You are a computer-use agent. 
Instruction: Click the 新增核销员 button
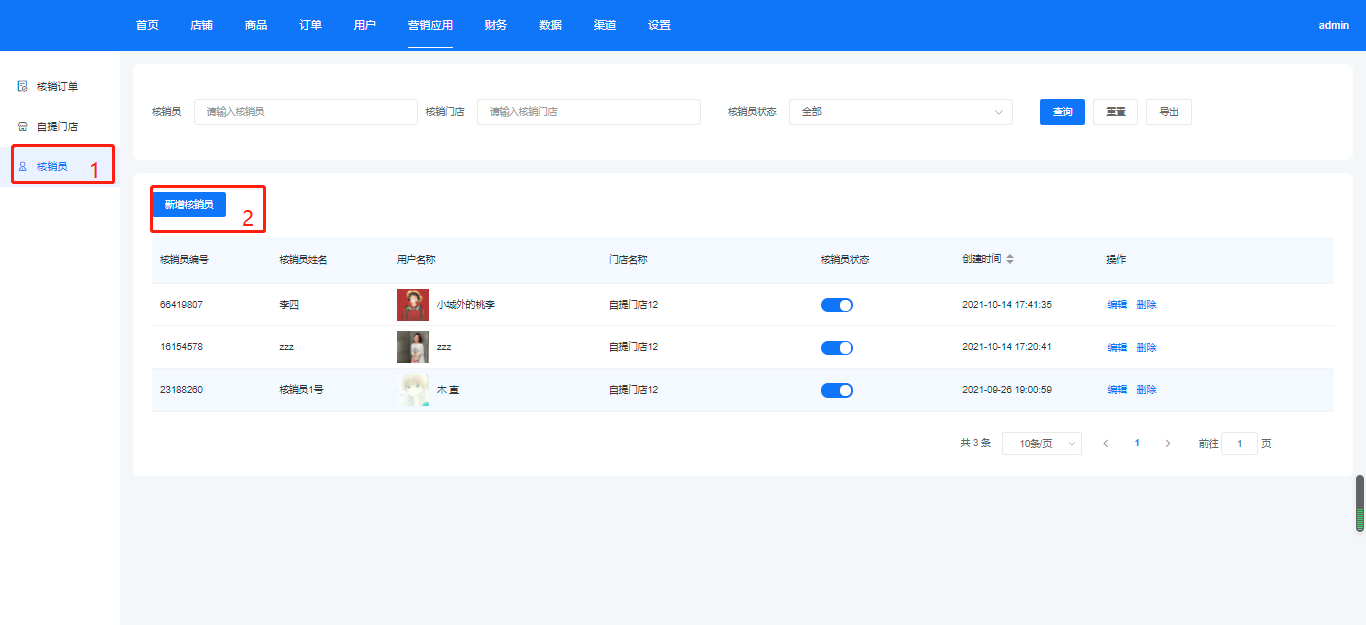click(189, 205)
